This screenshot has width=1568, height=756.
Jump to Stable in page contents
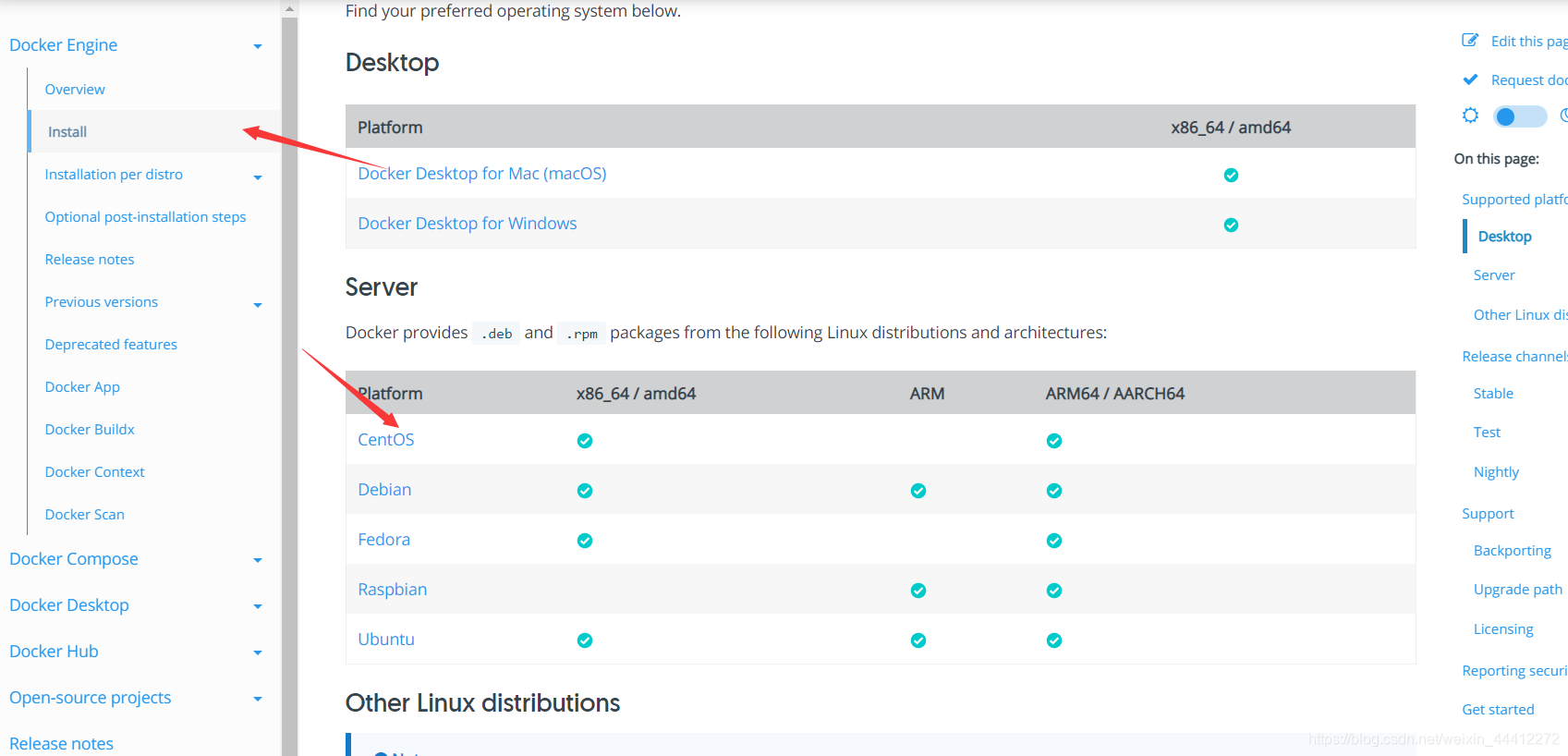(x=1493, y=394)
